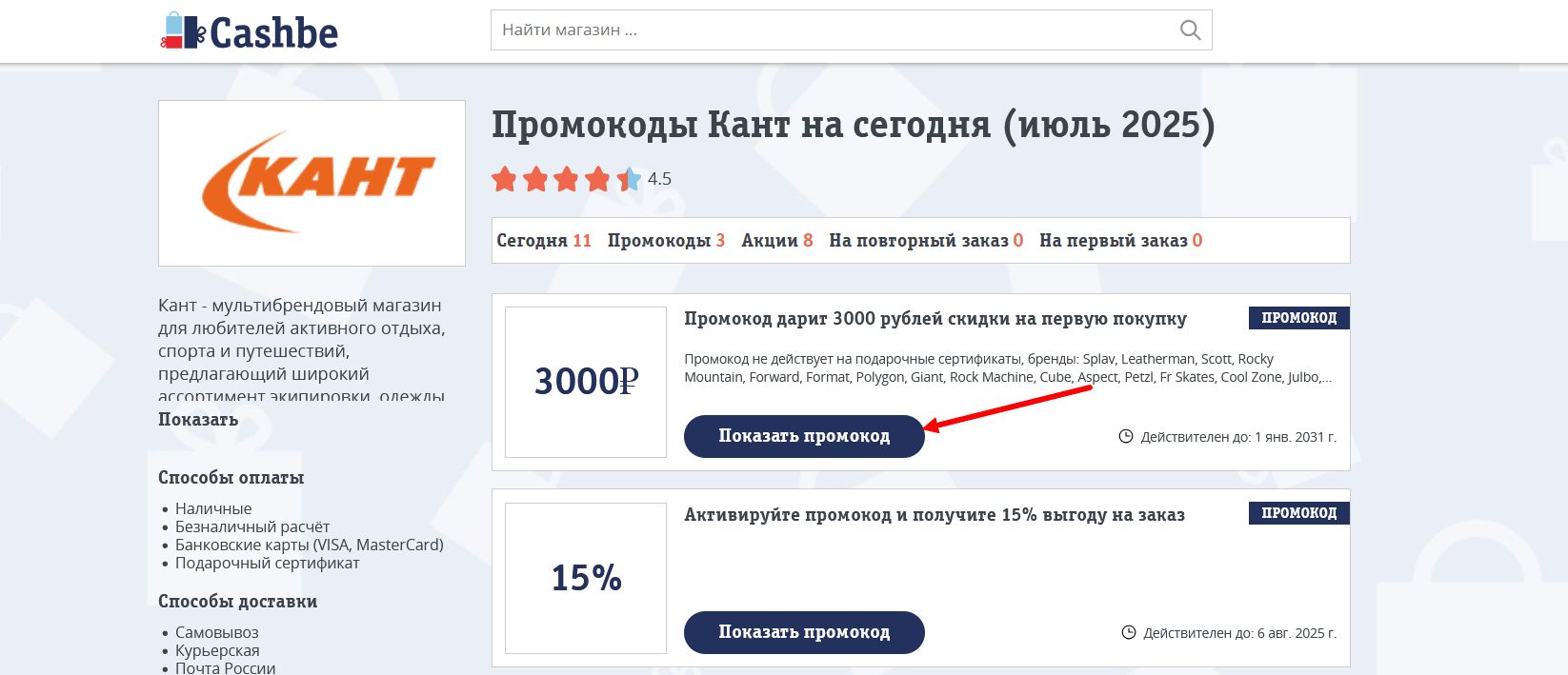Click the 'Безналичный расчёт' list item

[252, 526]
